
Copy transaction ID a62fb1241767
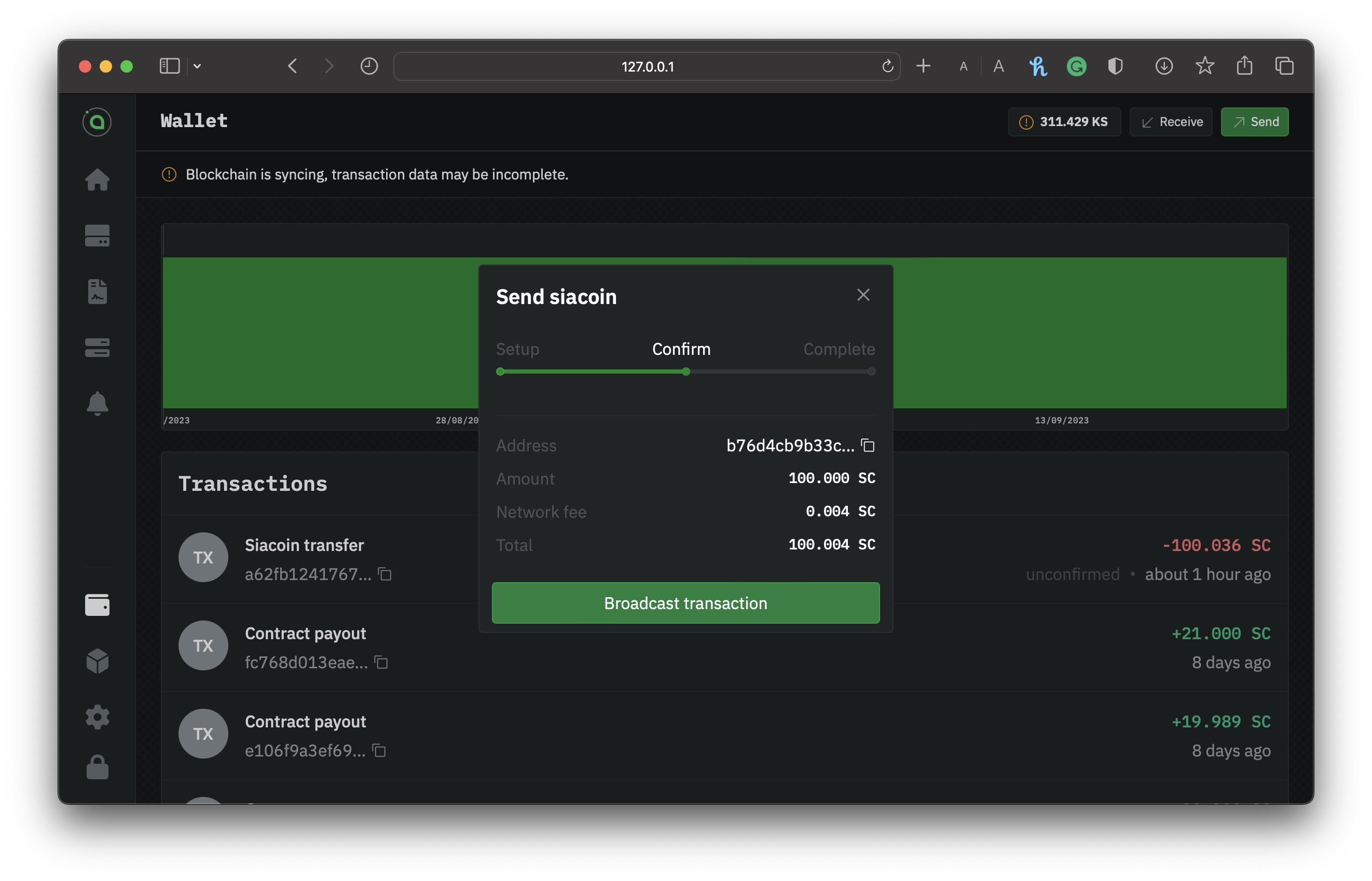click(x=385, y=574)
